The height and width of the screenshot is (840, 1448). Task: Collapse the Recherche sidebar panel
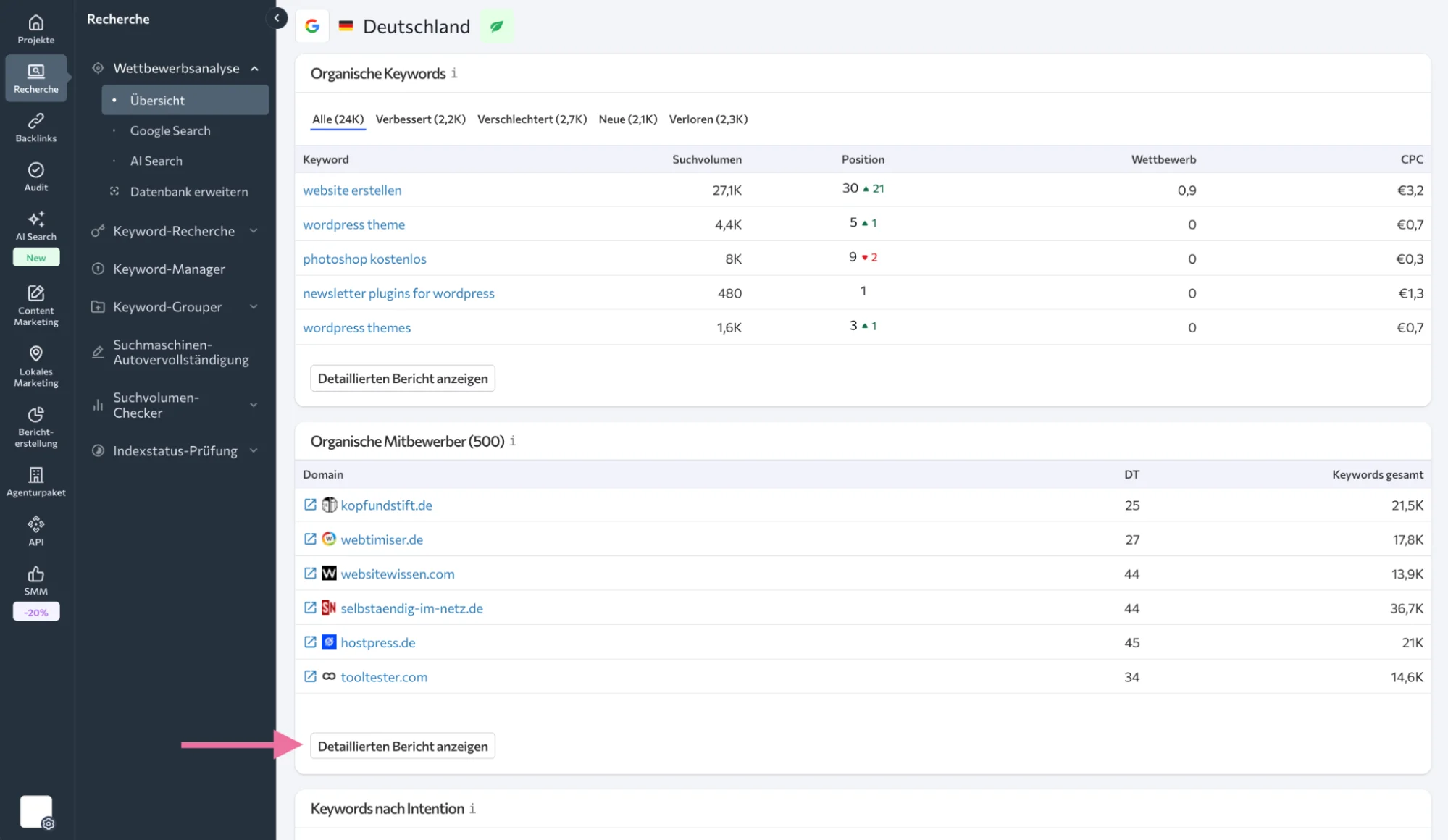(276, 18)
